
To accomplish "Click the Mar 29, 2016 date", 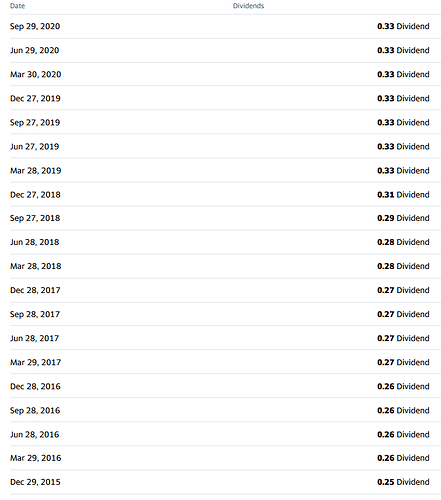I will coord(36,458).
